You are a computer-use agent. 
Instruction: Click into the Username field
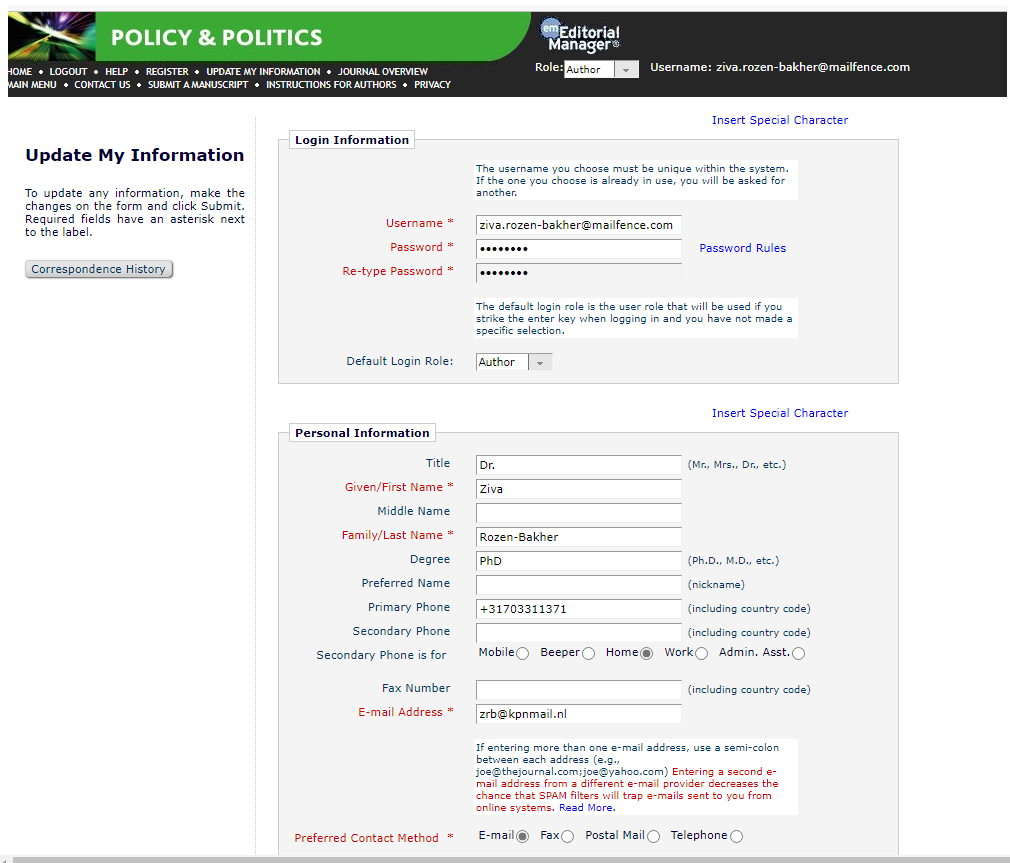coord(578,225)
